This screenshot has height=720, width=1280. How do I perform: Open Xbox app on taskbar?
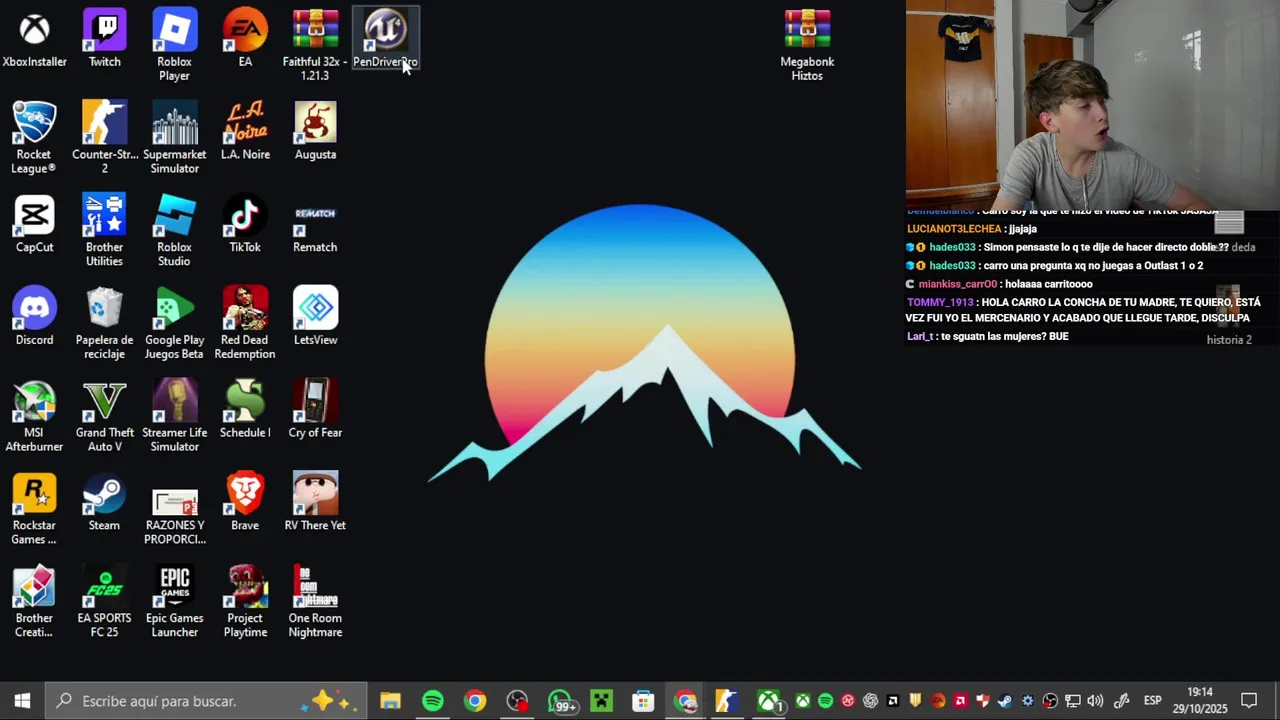pyautogui.click(x=769, y=701)
